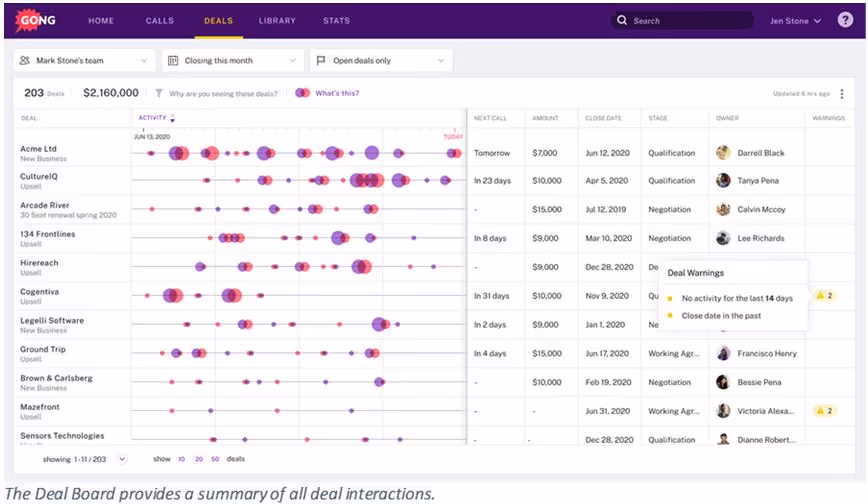Expand Mark Stone's team dropdown
868x504 pixels.
(84, 60)
